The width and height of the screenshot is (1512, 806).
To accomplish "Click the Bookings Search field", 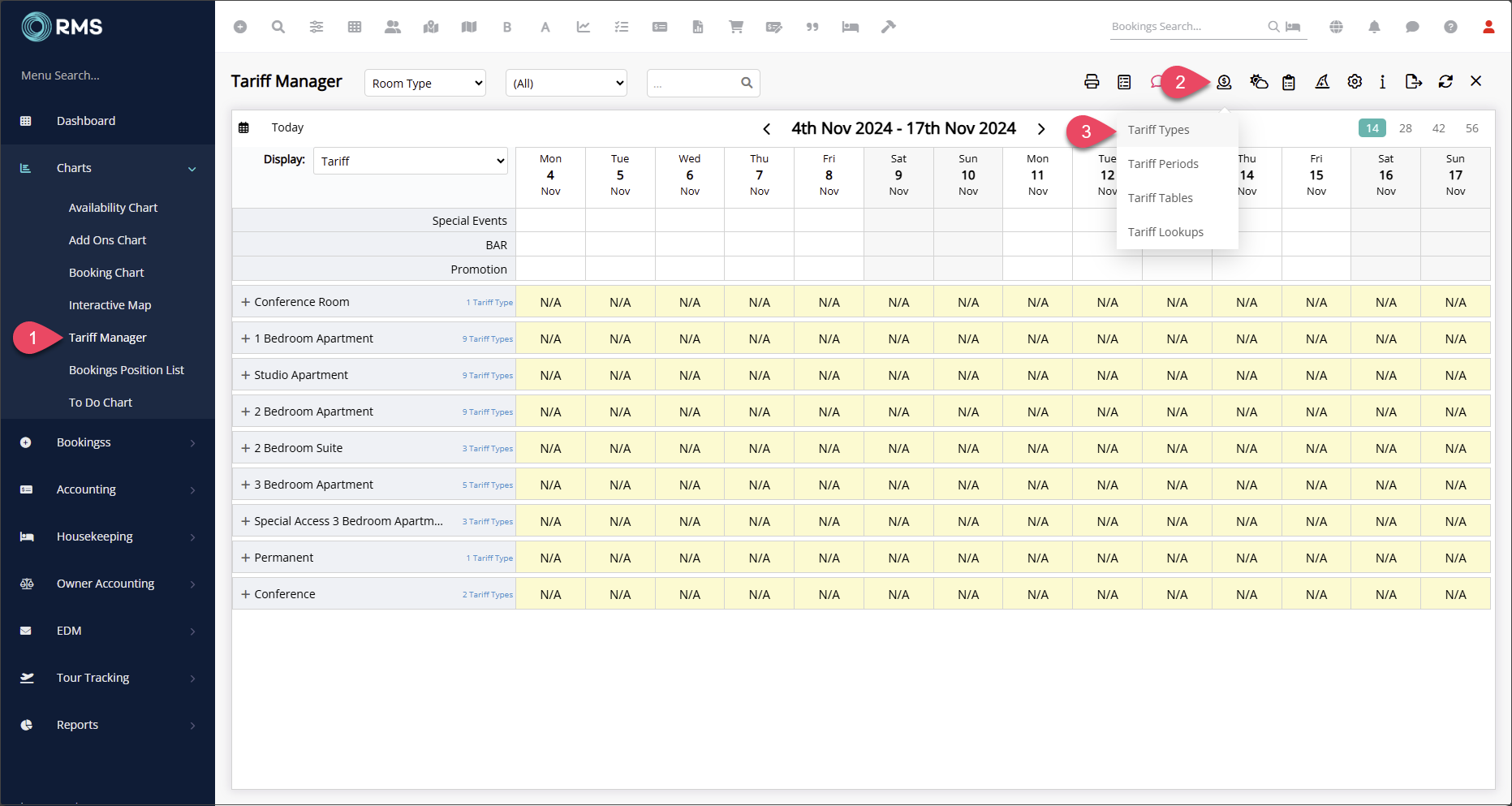I will [x=1187, y=27].
